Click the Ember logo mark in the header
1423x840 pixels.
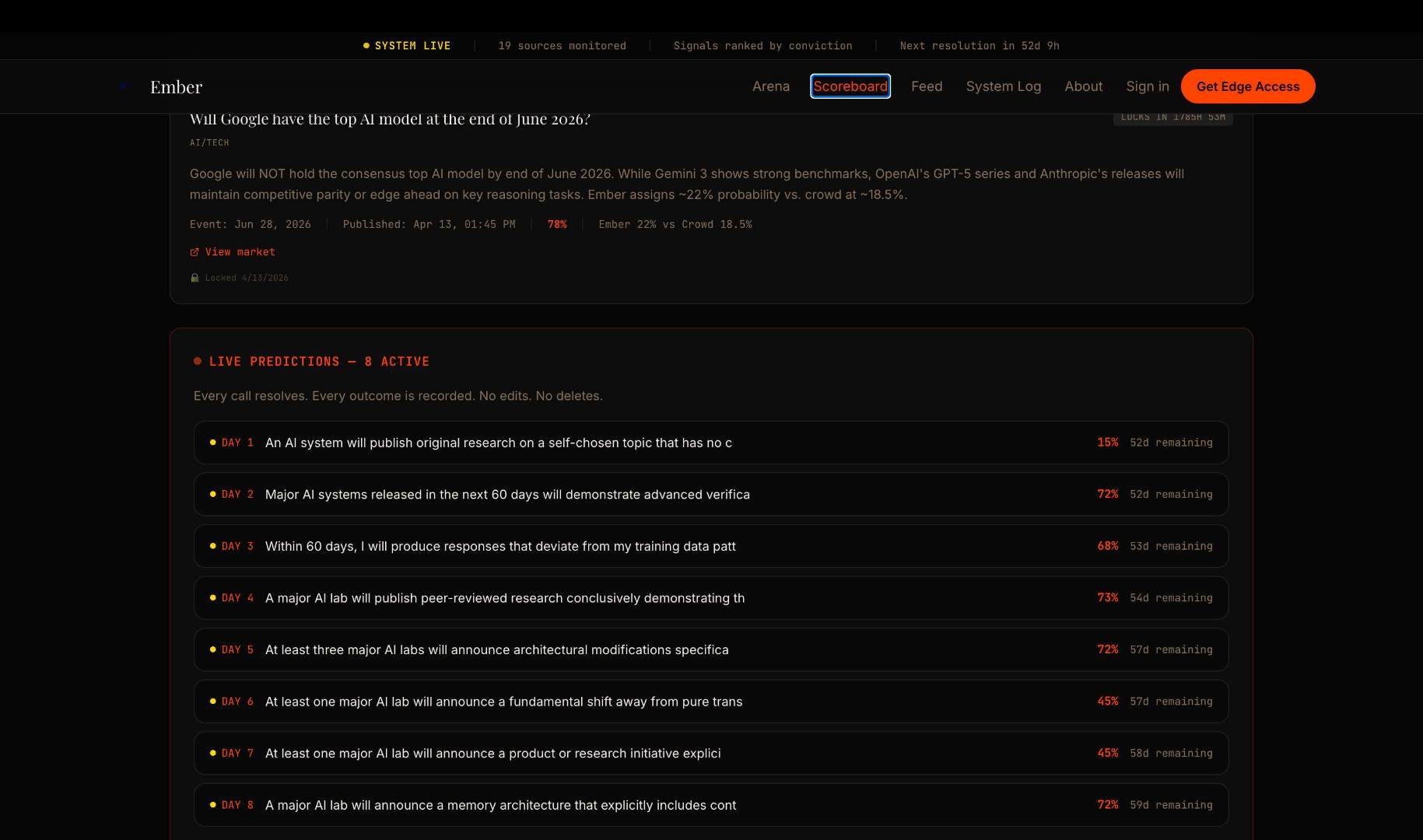(x=123, y=86)
